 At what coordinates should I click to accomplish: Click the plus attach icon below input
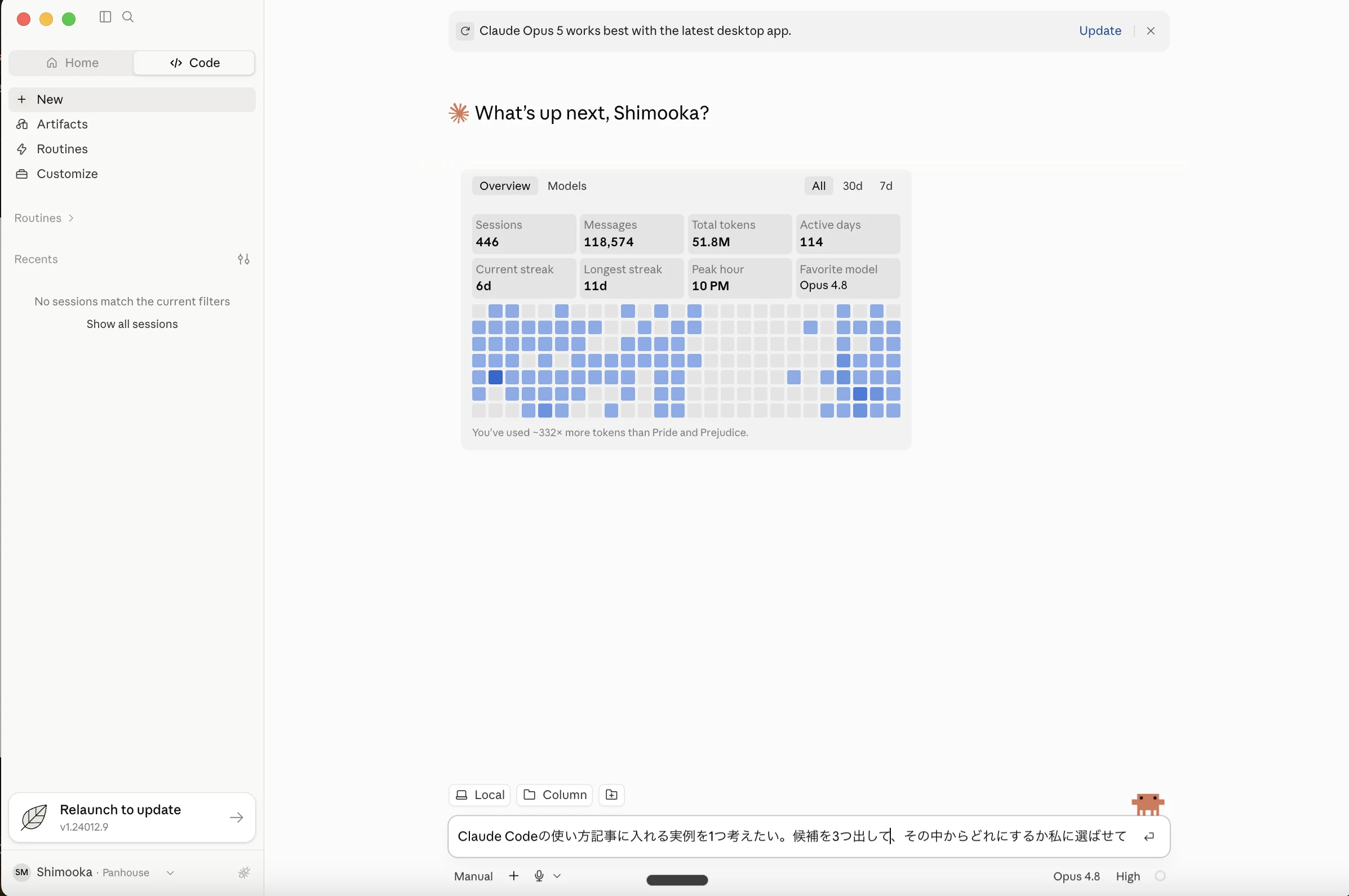coord(514,876)
